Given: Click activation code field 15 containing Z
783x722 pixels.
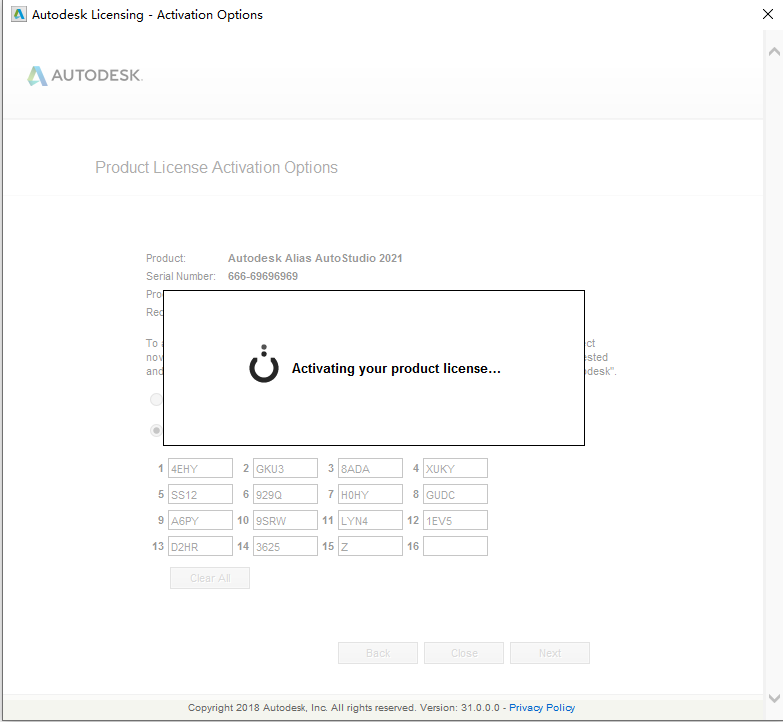Looking at the screenshot, I should (x=370, y=546).
